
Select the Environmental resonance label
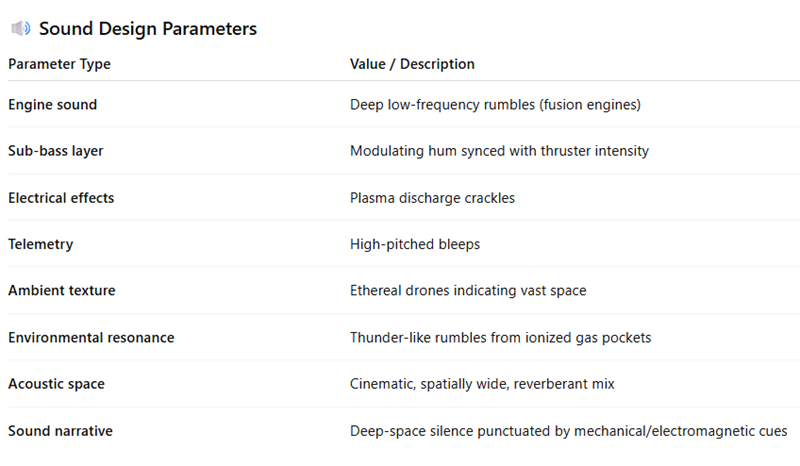coord(91,338)
